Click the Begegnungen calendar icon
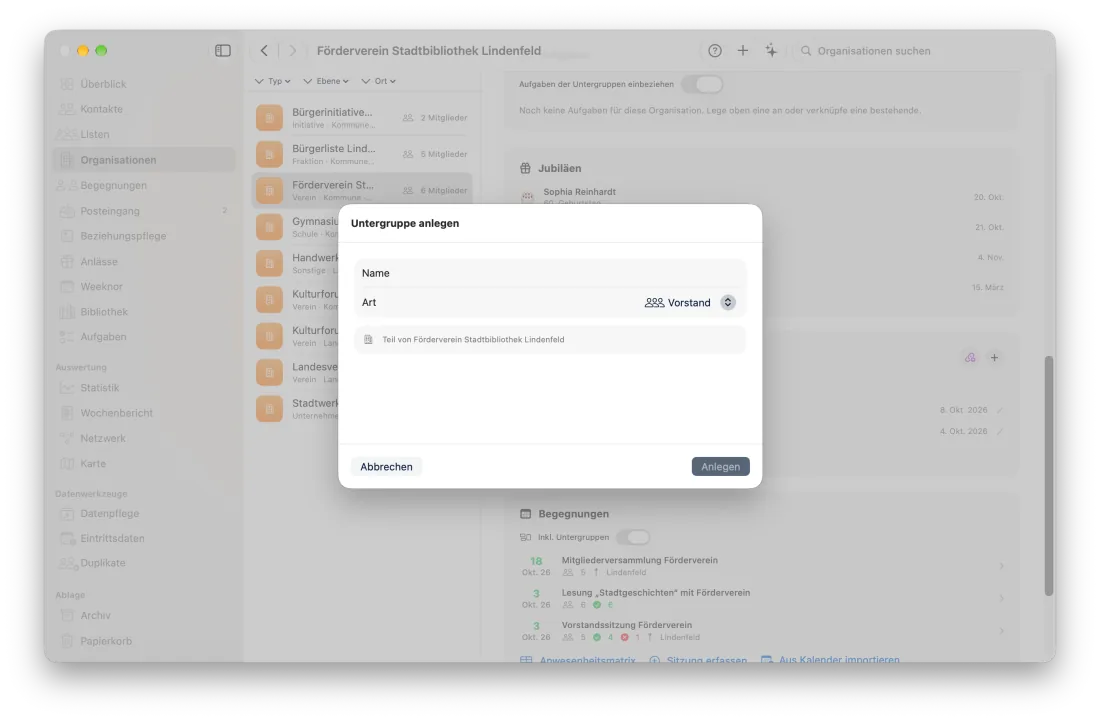This screenshot has height=721, width=1100. 525,514
